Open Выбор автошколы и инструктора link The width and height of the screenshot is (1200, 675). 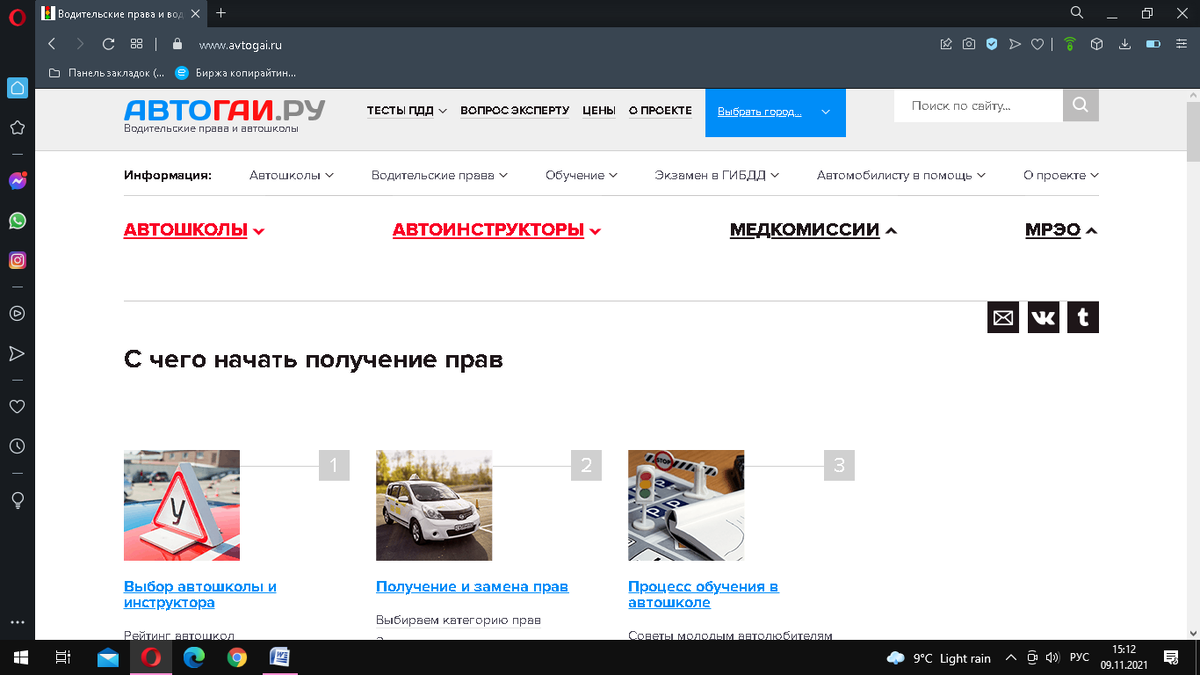point(200,594)
